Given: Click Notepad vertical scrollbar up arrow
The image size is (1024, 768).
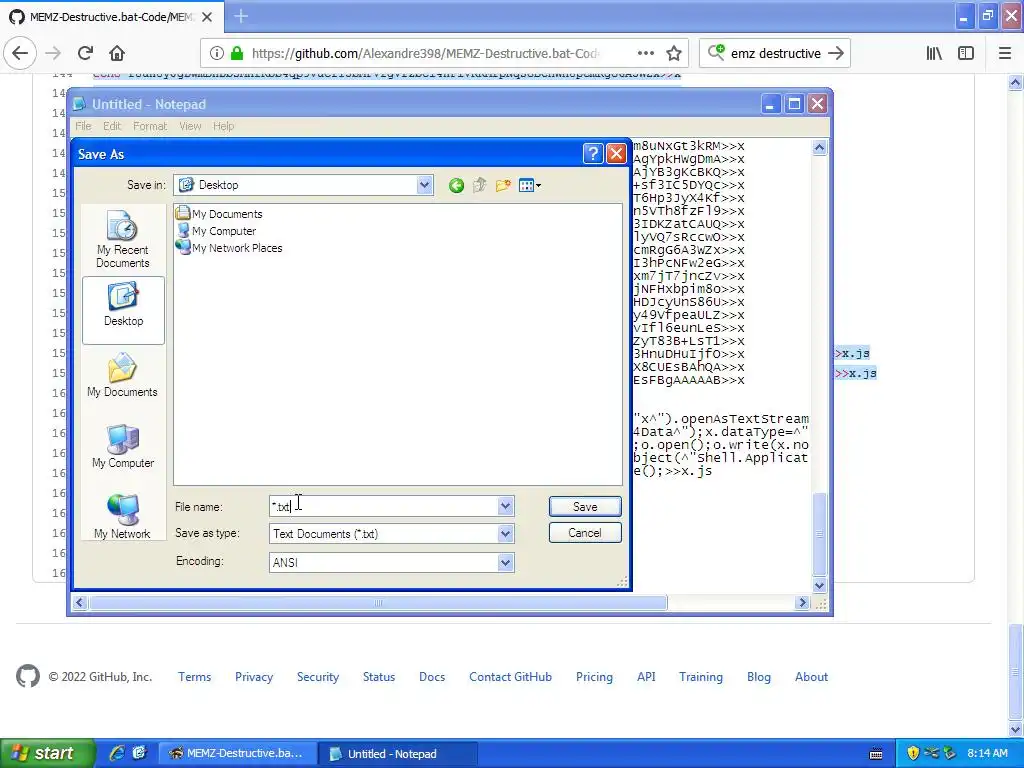Looking at the screenshot, I should coord(820,148).
